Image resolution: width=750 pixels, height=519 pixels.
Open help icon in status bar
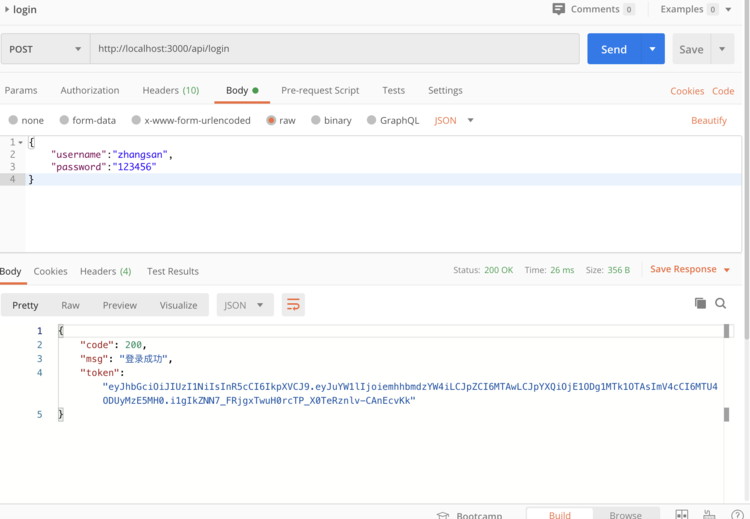(x=737, y=515)
